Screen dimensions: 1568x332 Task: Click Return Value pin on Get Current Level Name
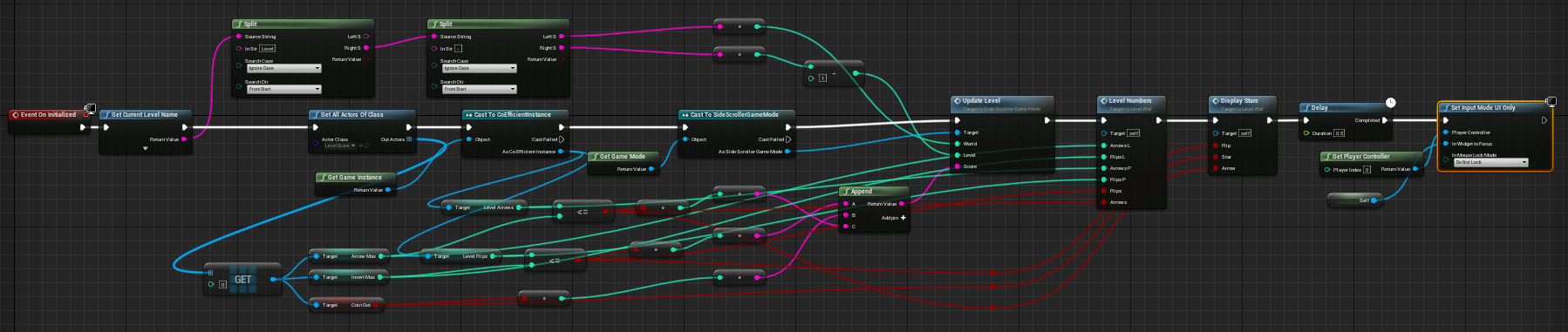[184, 139]
